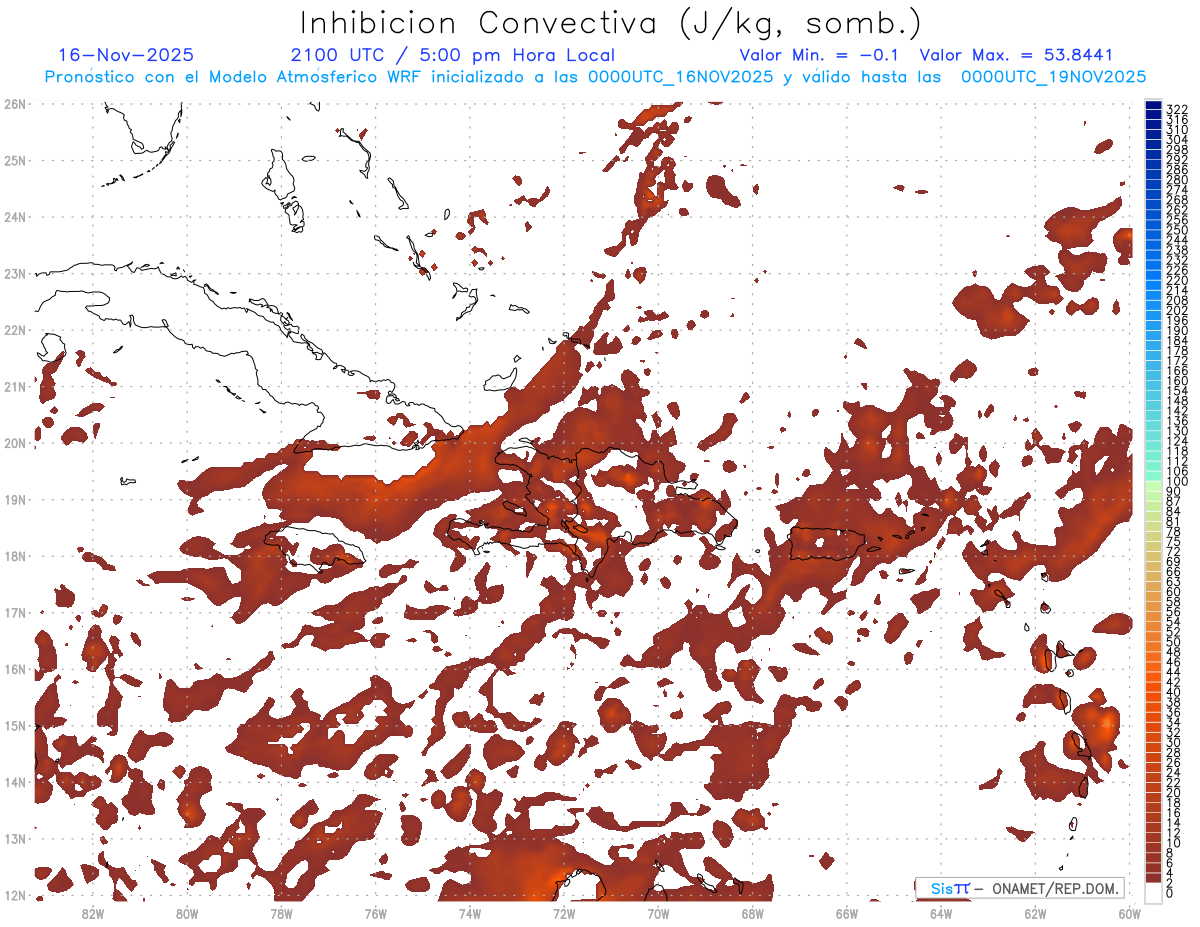Viewport: 1200px width, 927px height.
Task: Click the 22N latitude label
Action: pos(15,330)
